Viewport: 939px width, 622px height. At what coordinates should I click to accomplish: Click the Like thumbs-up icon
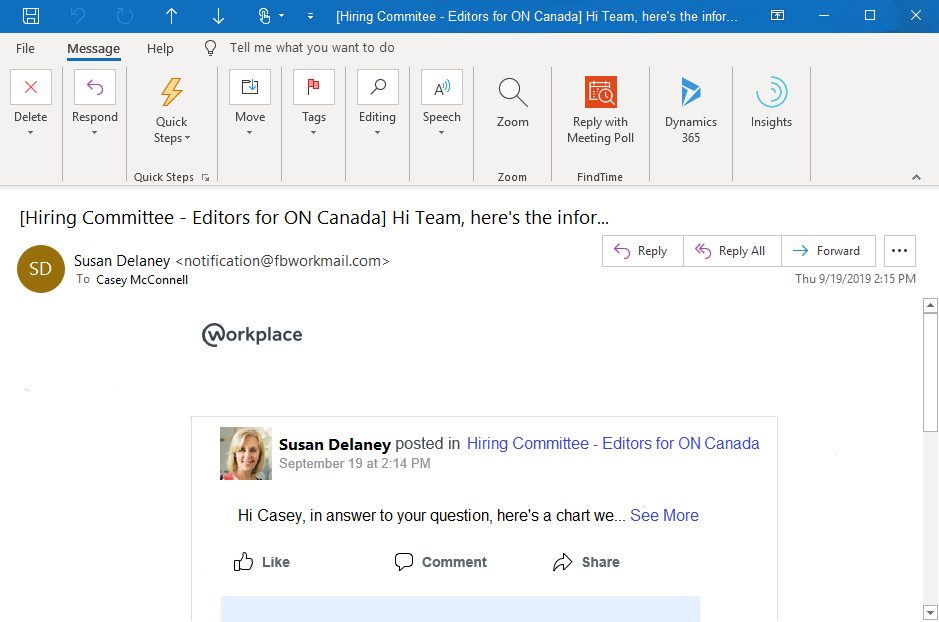tap(243, 562)
